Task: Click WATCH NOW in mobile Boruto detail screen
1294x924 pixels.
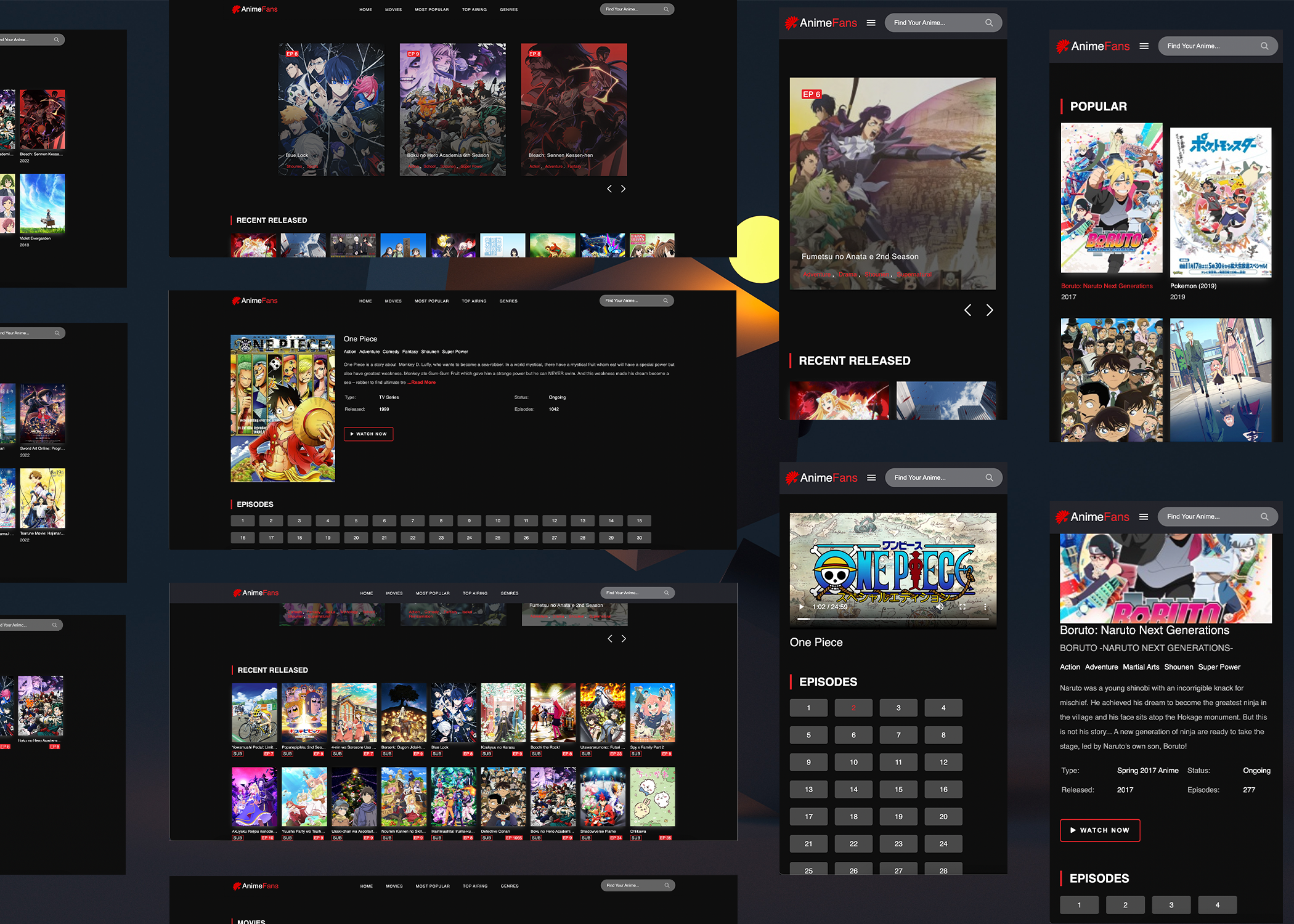Action: click(x=1100, y=830)
